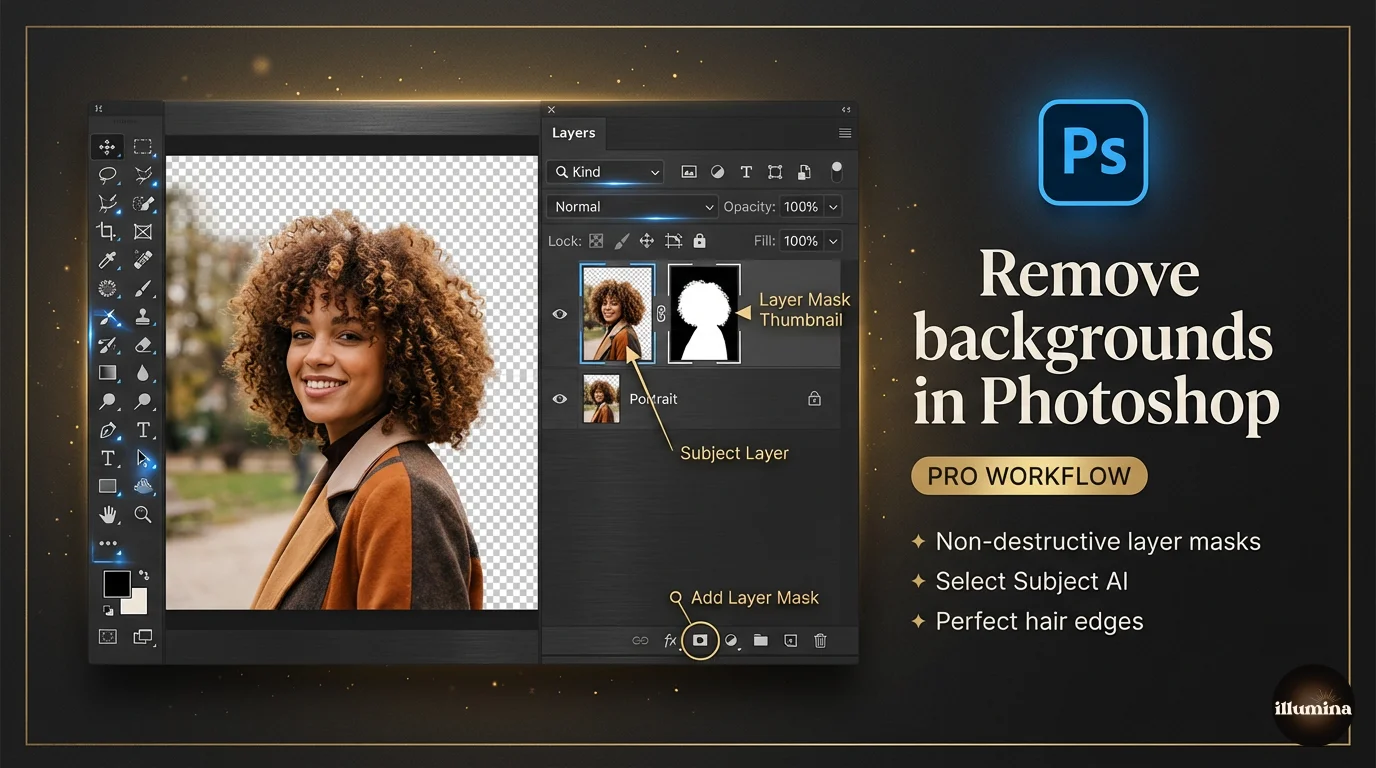Viewport: 1376px width, 768px height.
Task: Click the Delete Layer trash icon
Action: tap(820, 641)
